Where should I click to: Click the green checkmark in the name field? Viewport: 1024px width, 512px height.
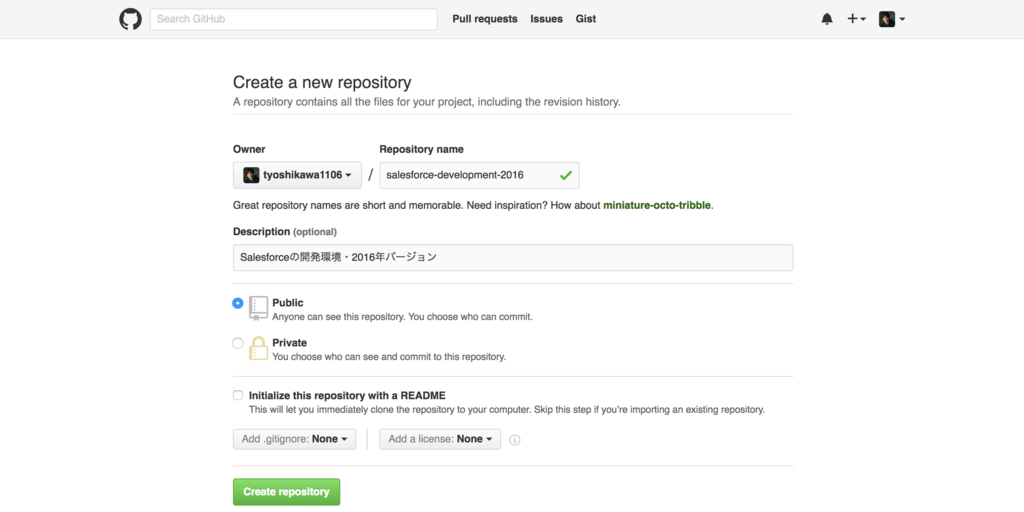[x=566, y=175]
